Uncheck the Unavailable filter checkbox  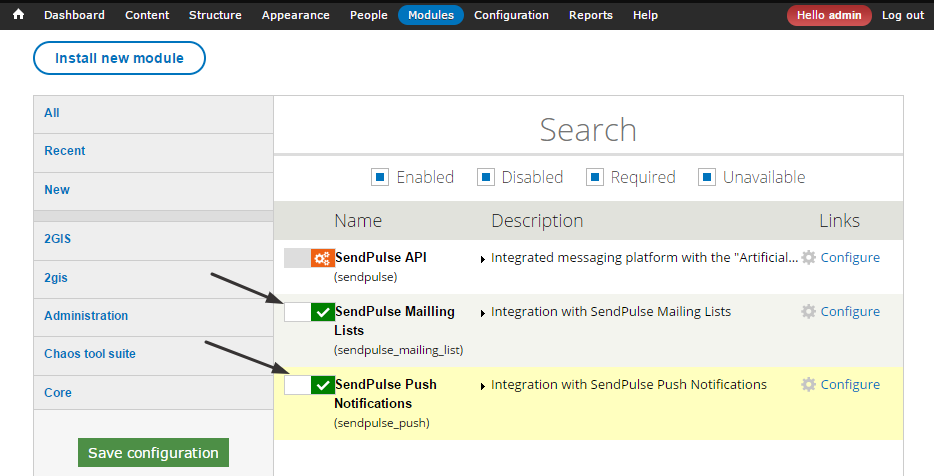click(706, 178)
